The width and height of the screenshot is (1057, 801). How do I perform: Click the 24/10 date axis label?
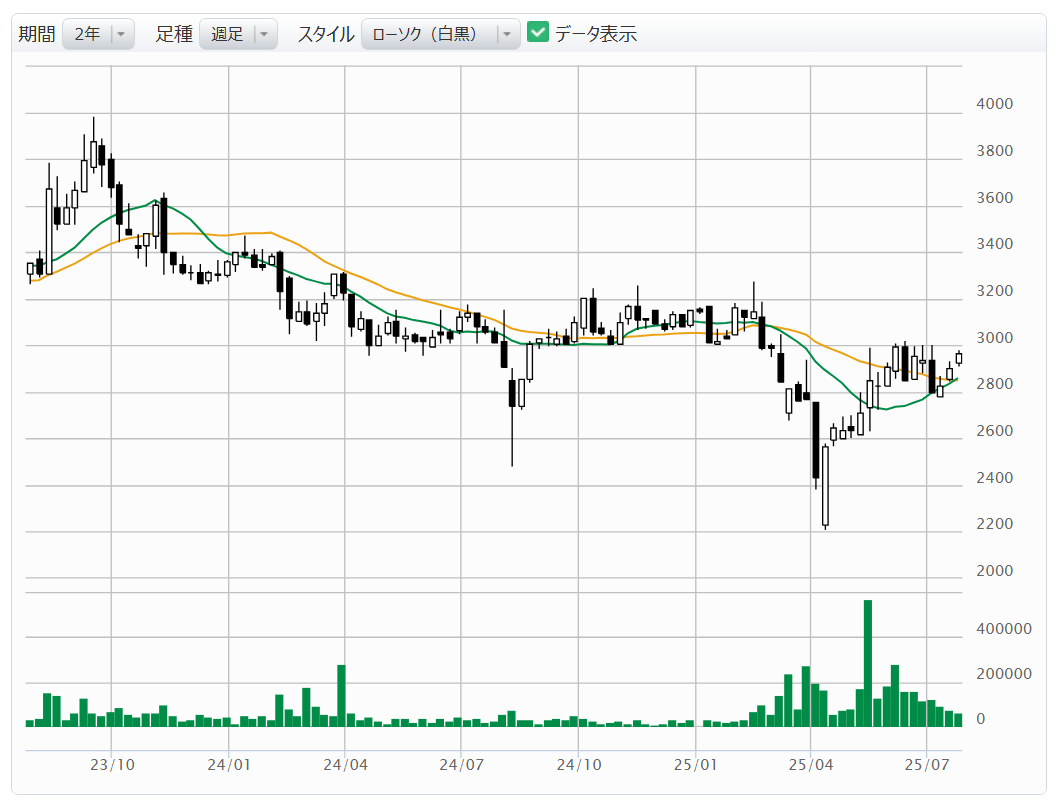(x=578, y=765)
